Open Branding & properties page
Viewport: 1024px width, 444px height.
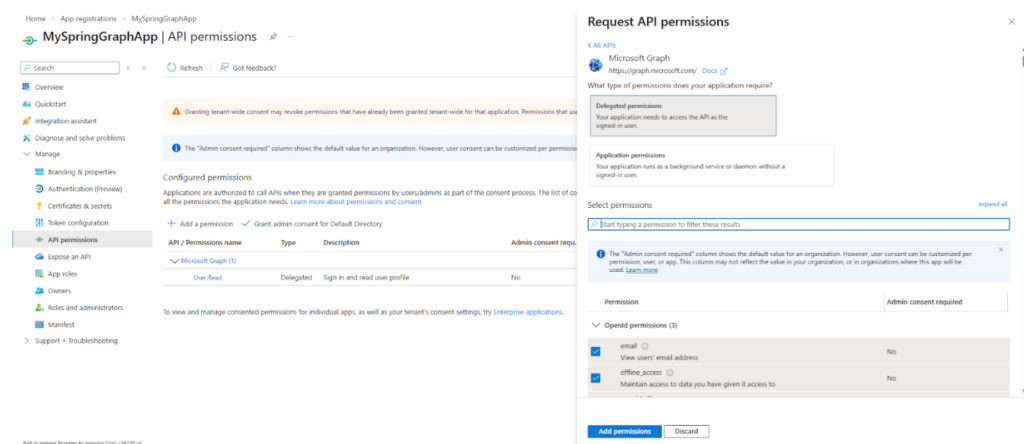82,172
